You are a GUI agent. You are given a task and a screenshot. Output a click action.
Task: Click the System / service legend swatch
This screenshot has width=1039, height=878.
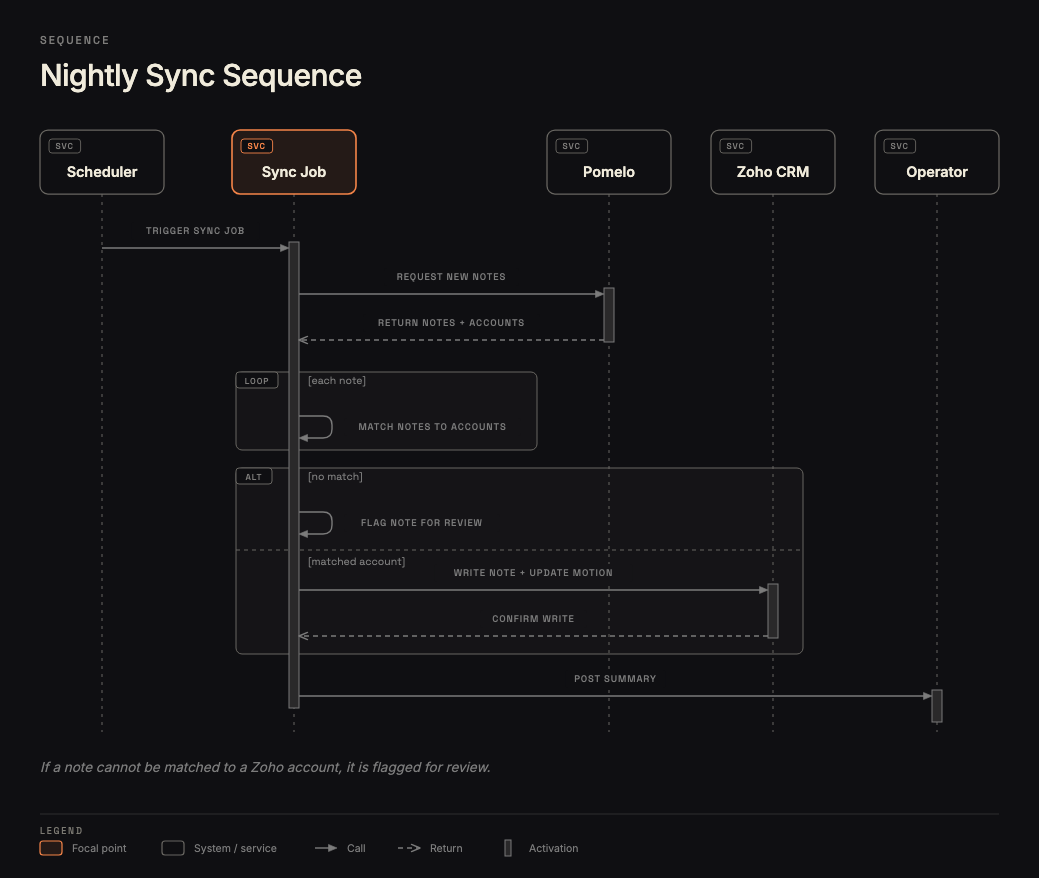pyautogui.click(x=173, y=848)
